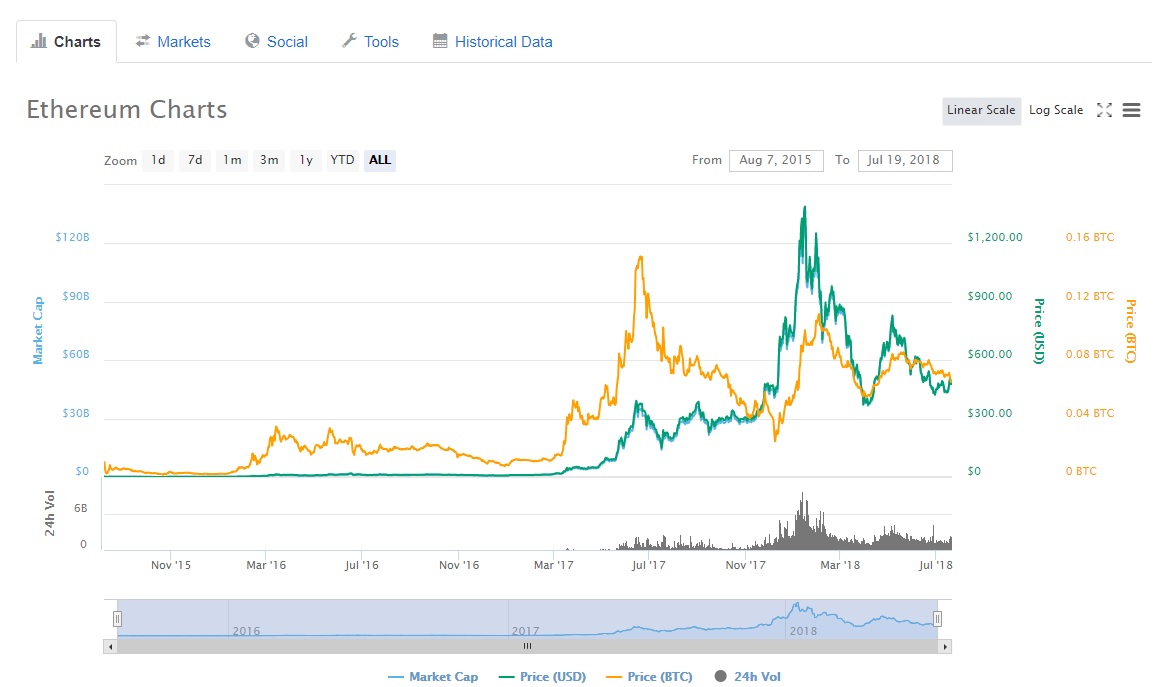
Task: Set zoom range to 3m
Action: pos(269,160)
